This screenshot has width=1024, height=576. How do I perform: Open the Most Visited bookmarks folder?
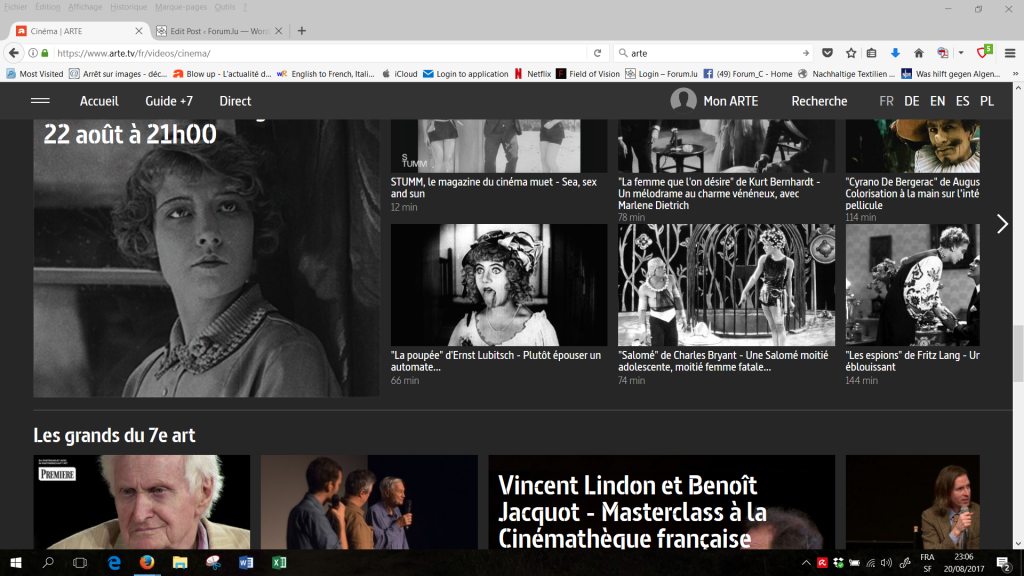pos(35,74)
